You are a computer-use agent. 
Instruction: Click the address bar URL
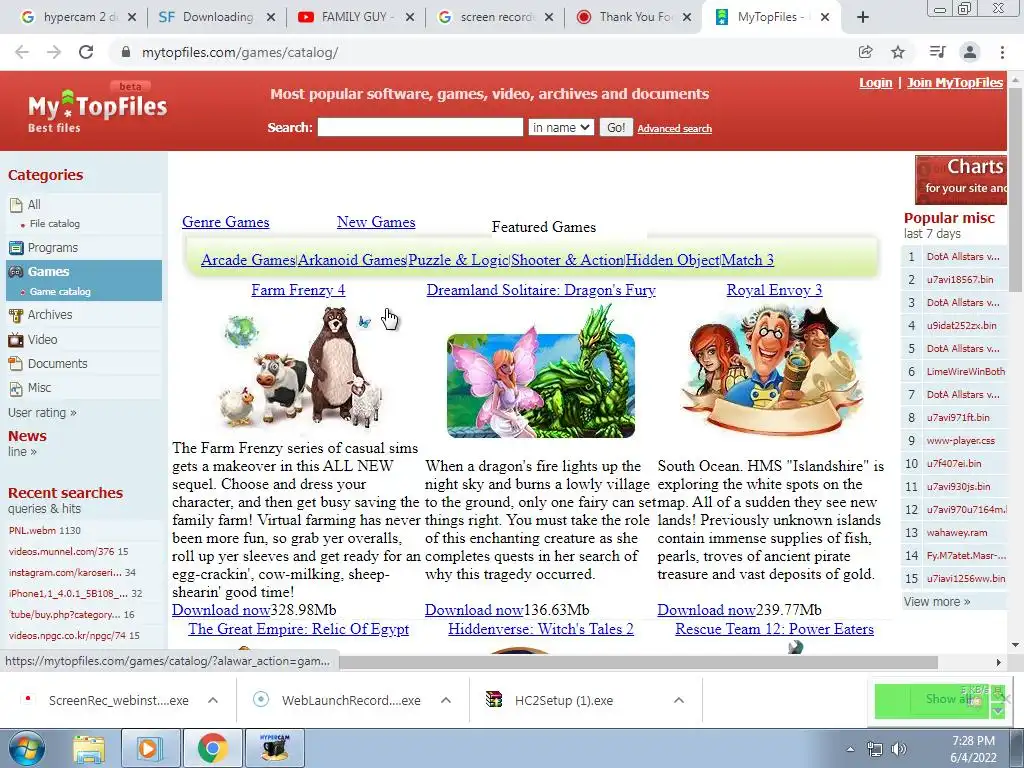[x=240, y=52]
